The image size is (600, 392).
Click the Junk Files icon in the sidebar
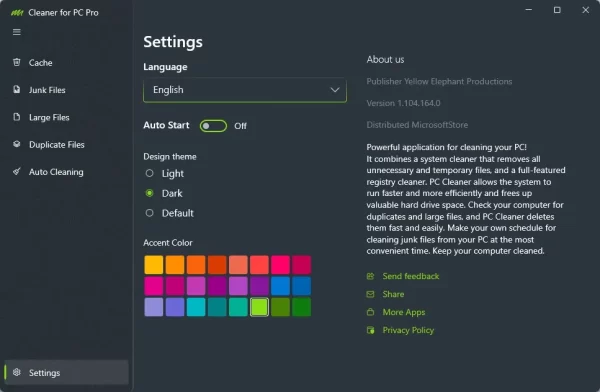[x=16, y=90]
